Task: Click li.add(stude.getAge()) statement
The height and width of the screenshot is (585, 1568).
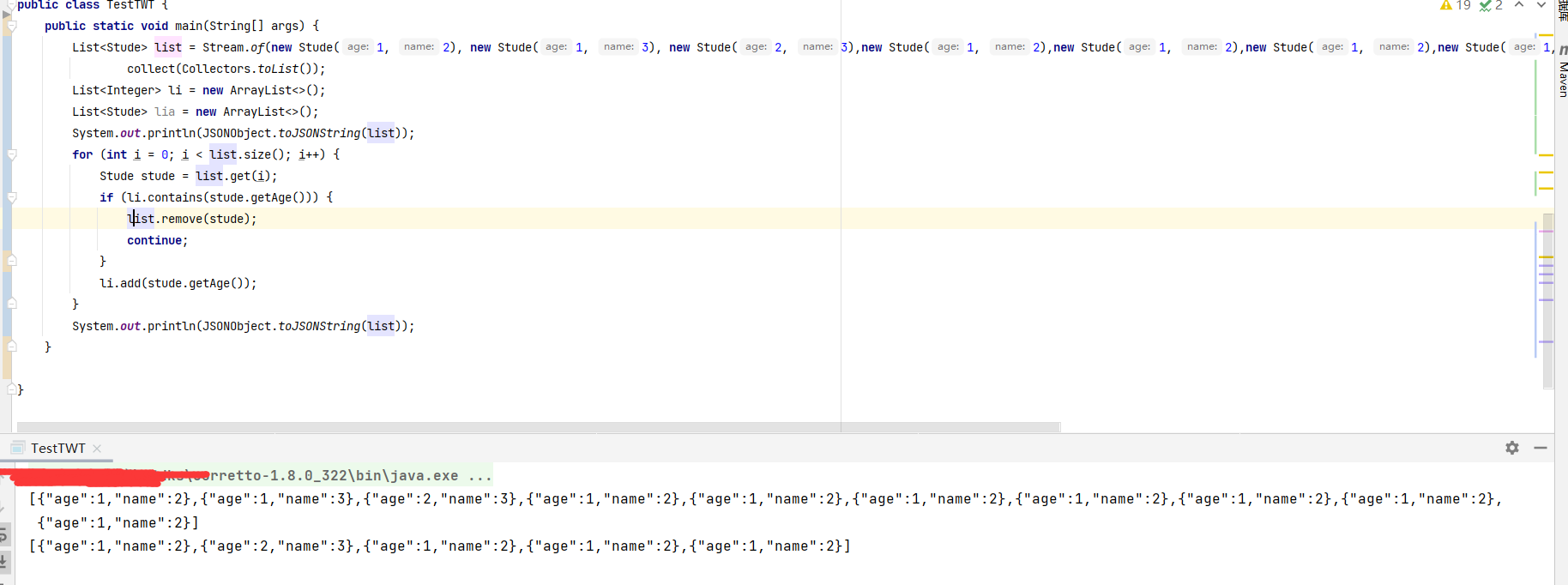Action: point(178,283)
